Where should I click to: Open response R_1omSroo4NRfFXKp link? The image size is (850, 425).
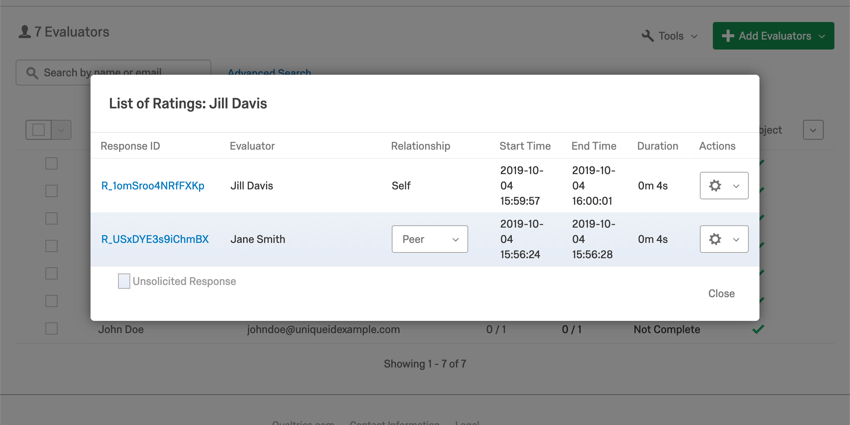click(153, 186)
